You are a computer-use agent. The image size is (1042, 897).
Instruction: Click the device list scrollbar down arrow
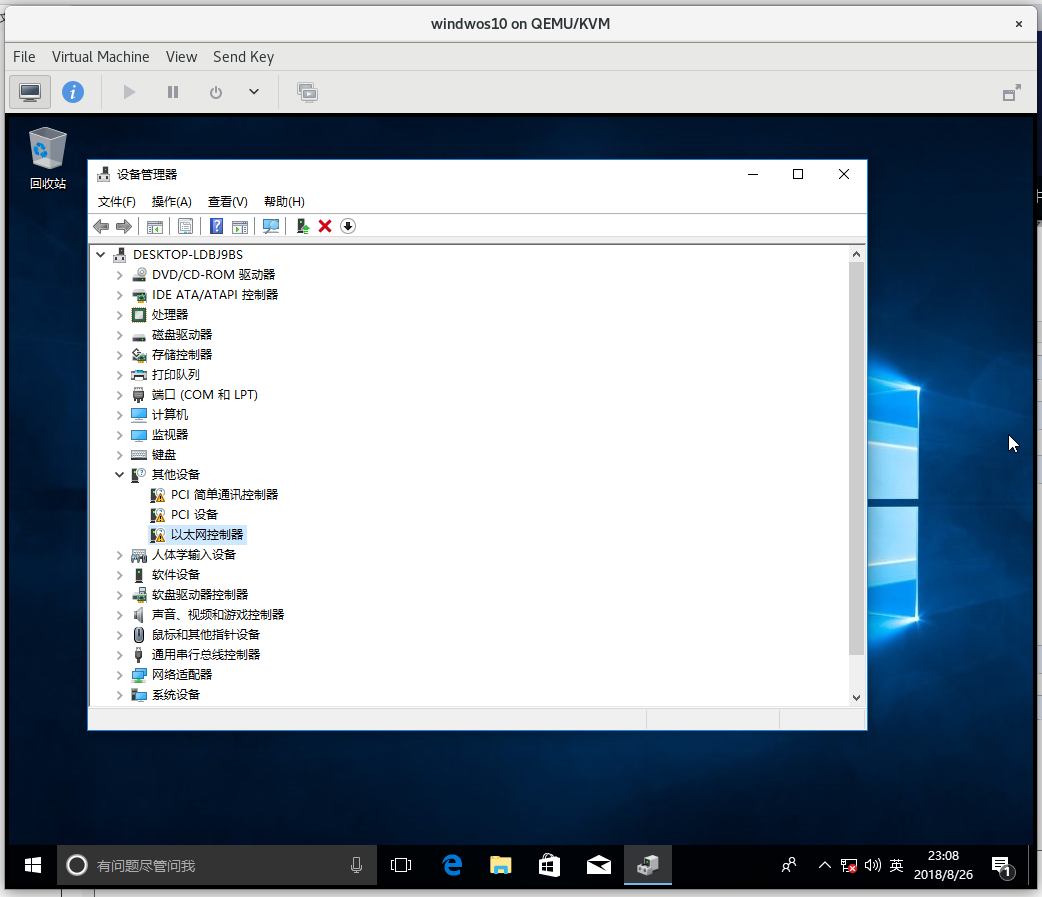(856, 698)
